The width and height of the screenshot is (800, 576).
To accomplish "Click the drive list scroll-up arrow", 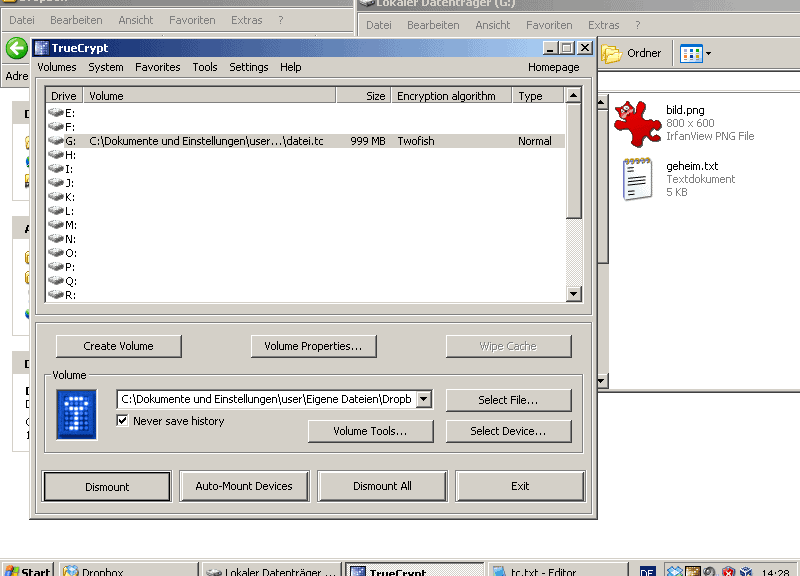I will point(574,95).
